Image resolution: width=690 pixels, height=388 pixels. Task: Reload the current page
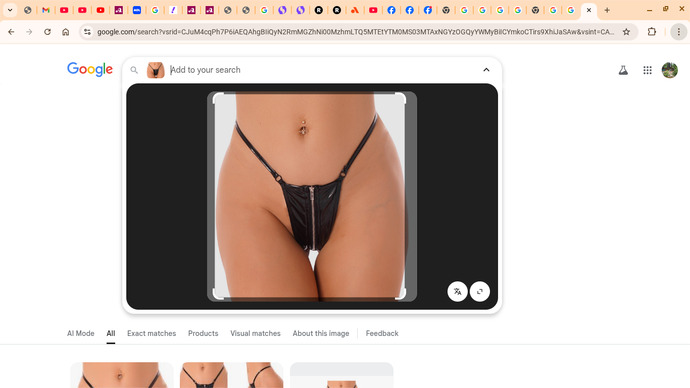tap(47, 32)
